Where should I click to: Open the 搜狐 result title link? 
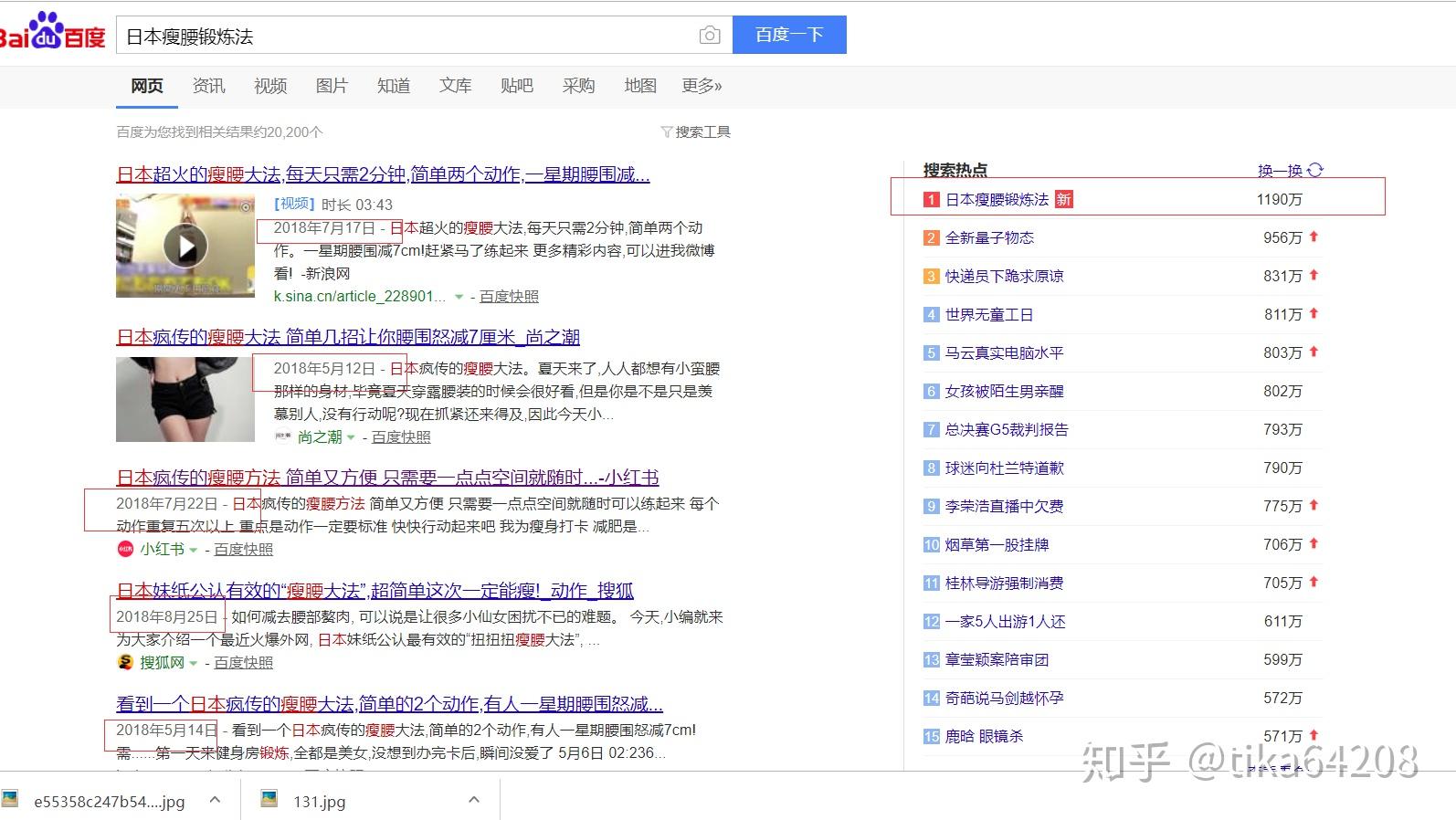pos(375,591)
